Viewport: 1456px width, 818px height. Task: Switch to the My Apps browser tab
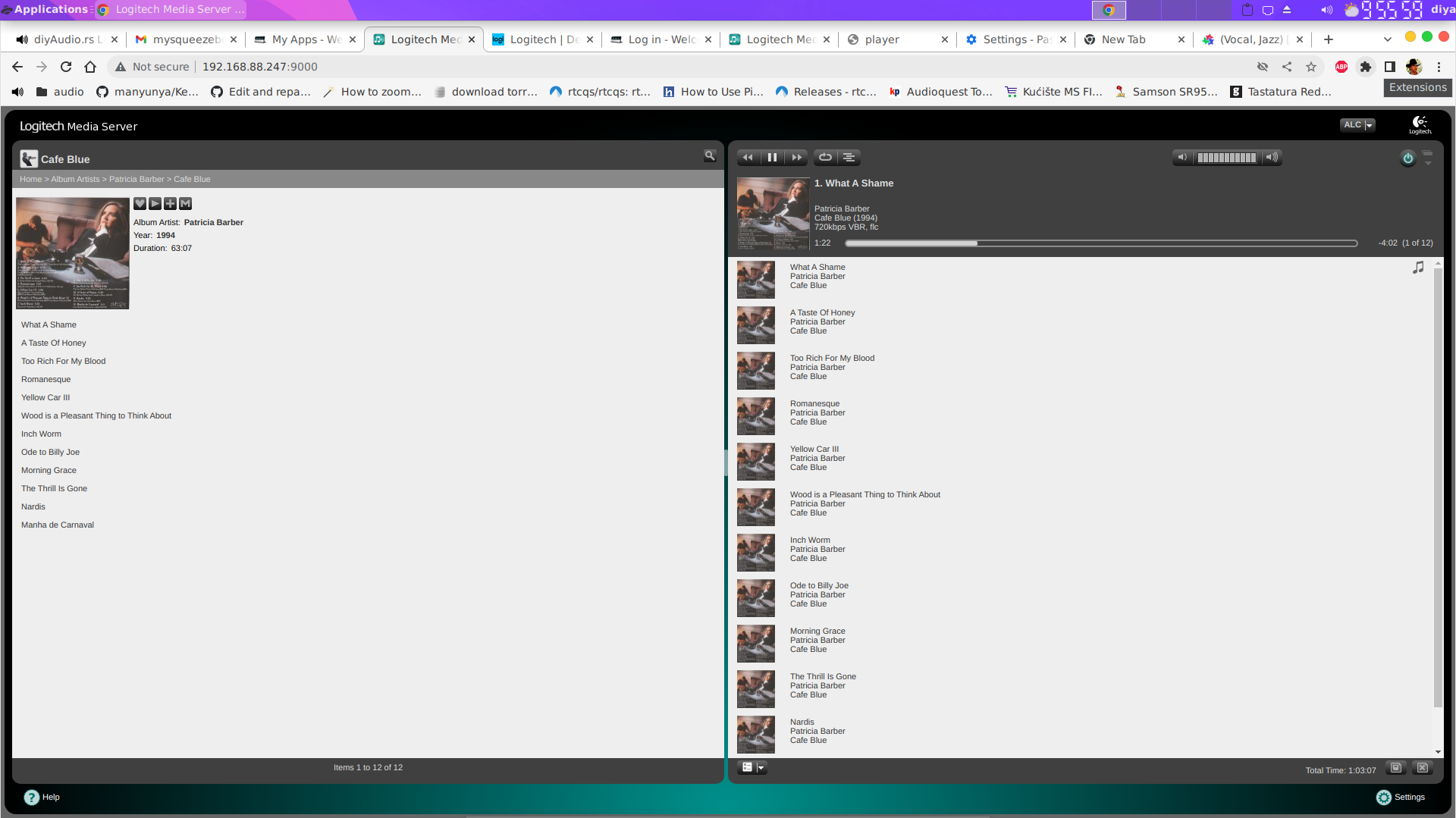(x=306, y=39)
